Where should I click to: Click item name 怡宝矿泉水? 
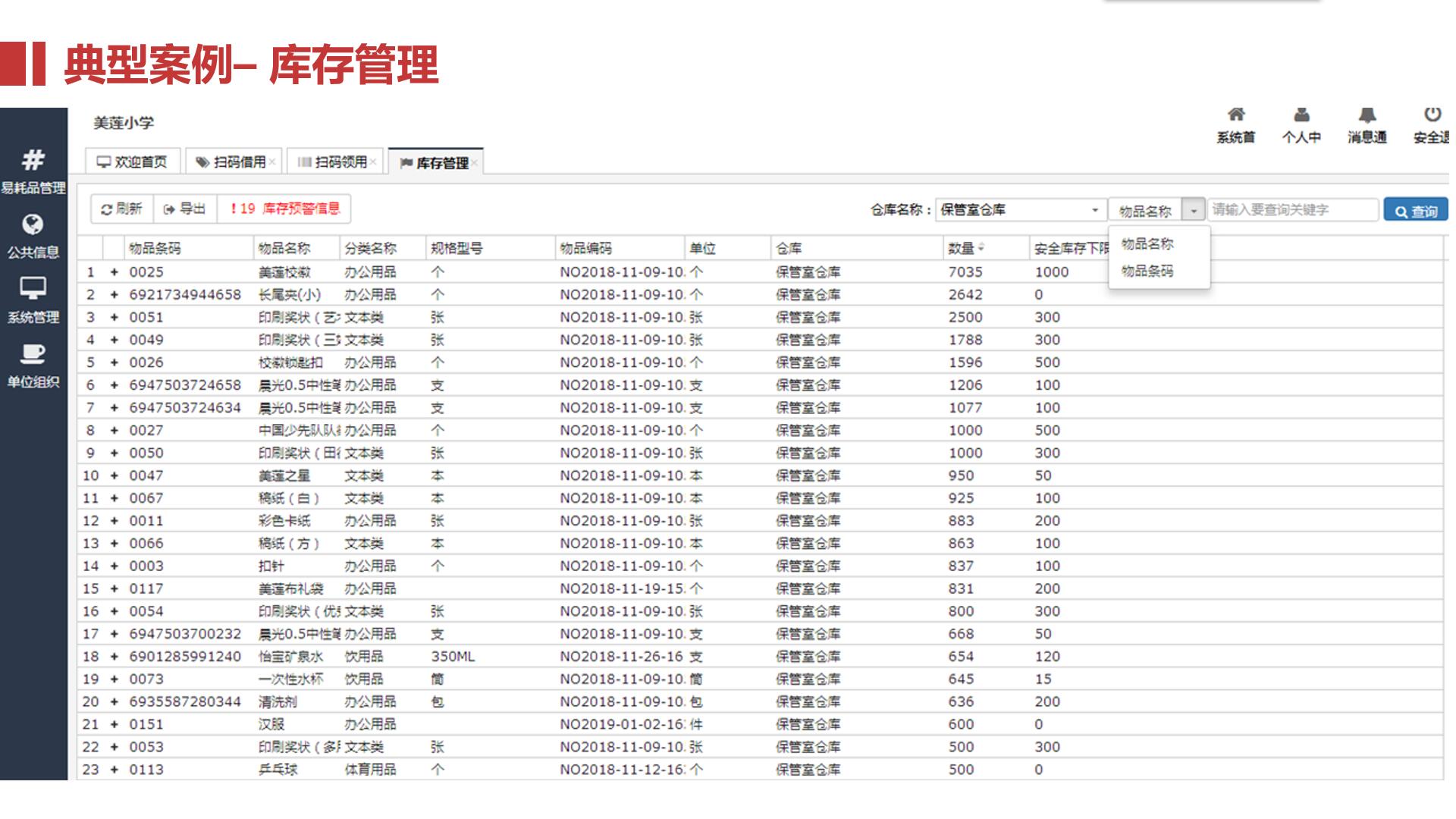coord(290,657)
